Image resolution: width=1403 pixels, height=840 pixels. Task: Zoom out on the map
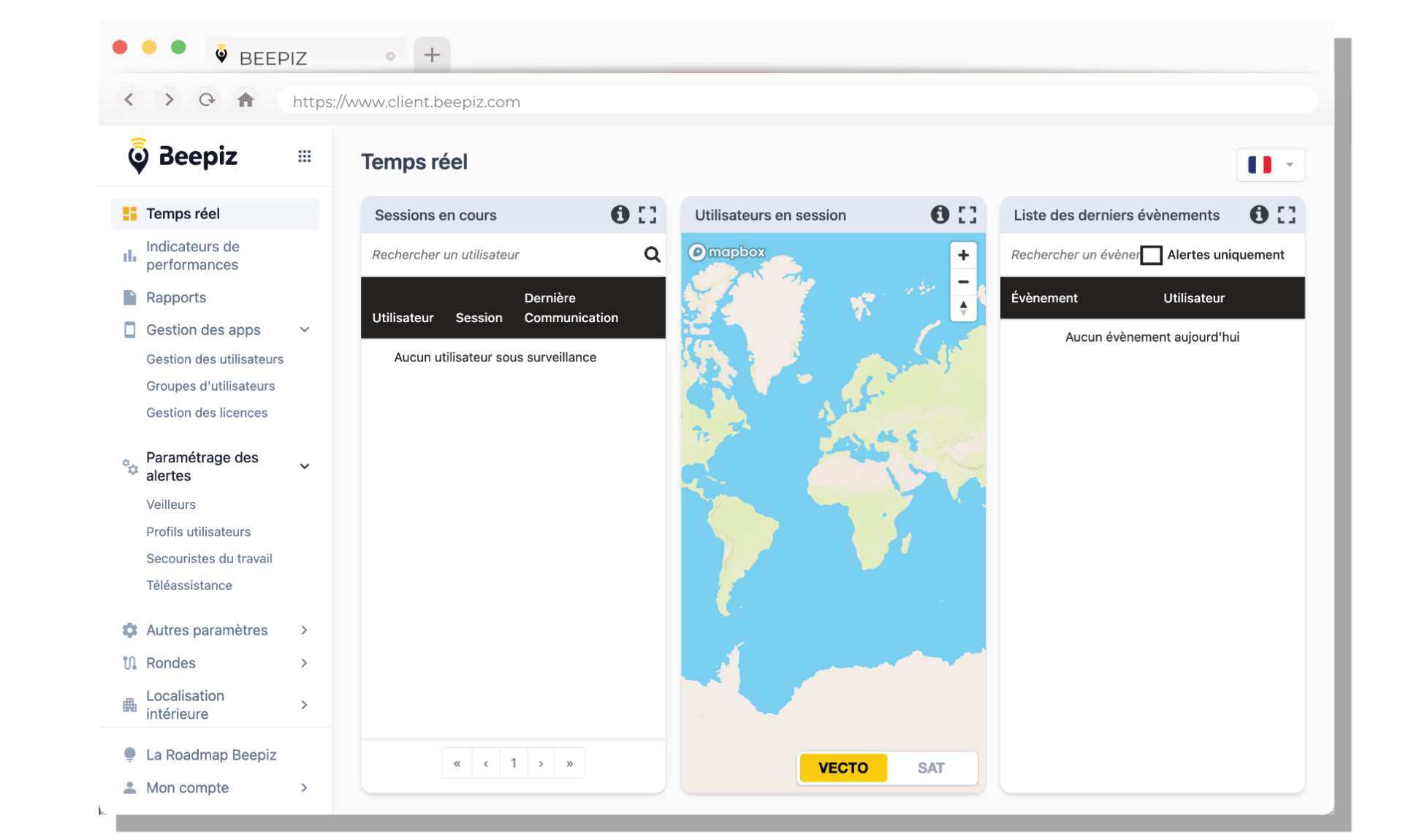point(963,282)
